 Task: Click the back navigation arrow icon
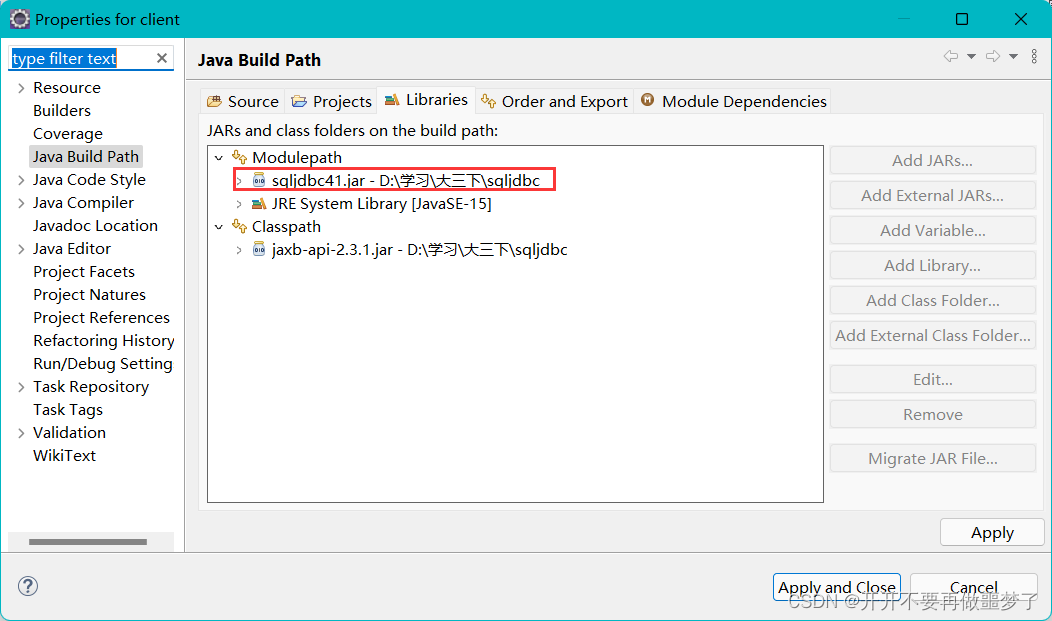coord(950,56)
